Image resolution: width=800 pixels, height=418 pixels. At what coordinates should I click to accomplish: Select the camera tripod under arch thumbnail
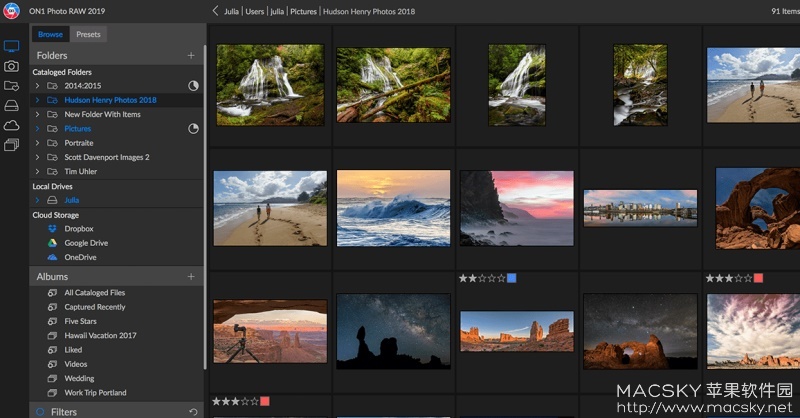click(x=270, y=331)
